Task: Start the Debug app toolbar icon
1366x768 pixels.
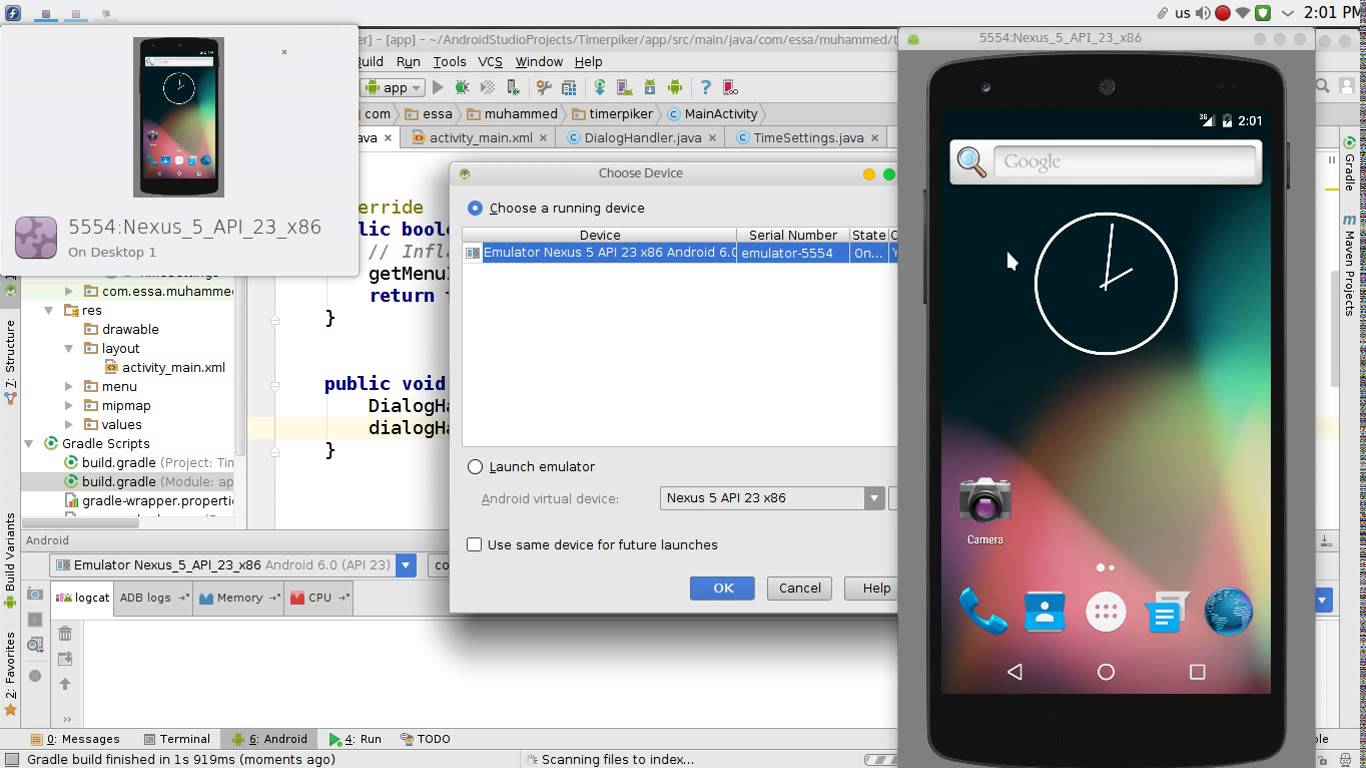Action: [x=463, y=87]
